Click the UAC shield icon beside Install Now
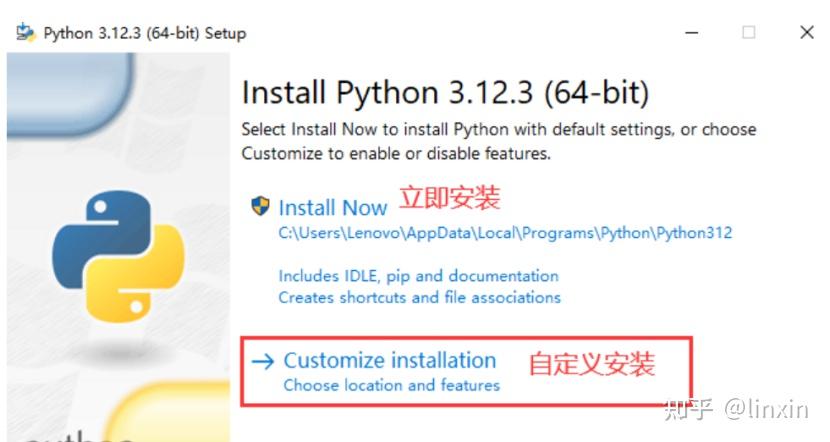 pos(260,206)
